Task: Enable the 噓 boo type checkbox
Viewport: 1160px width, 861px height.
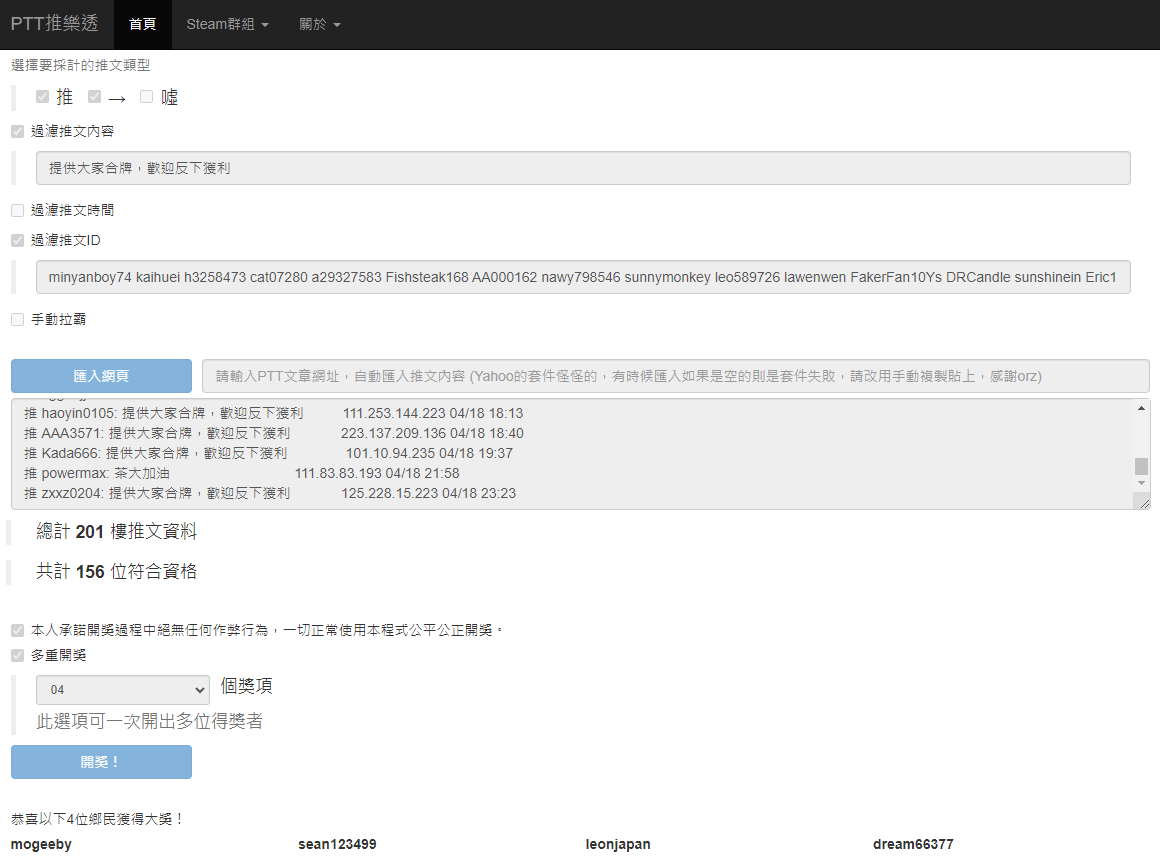Action: point(146,97)
